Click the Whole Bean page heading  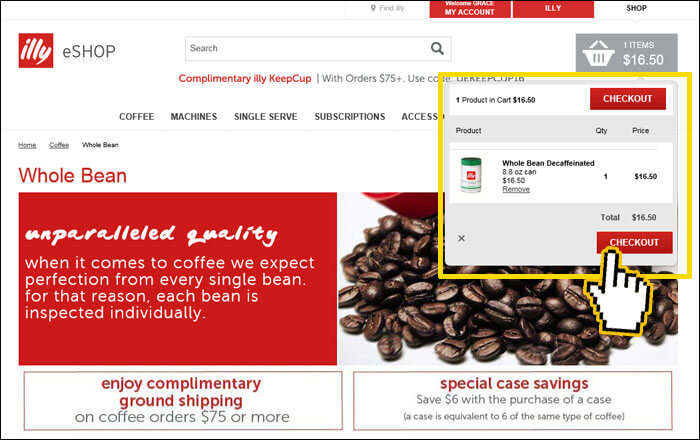72,175
